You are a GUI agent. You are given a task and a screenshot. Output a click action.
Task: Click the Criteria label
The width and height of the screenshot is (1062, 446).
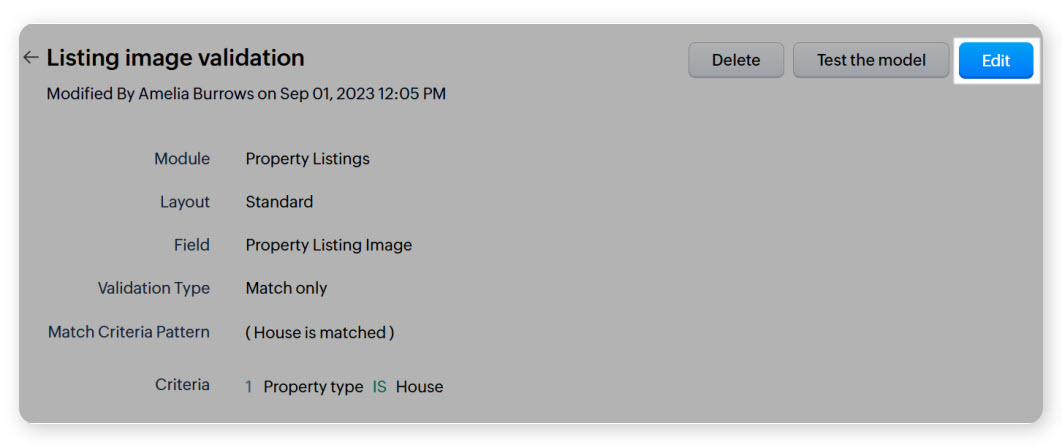click(x=182, y=385)
